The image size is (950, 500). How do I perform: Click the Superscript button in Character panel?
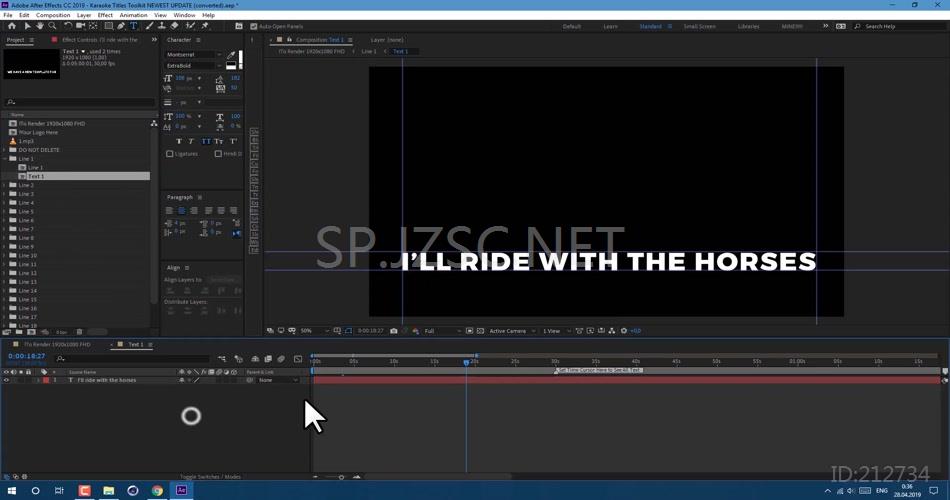click(x=233, y=141)
